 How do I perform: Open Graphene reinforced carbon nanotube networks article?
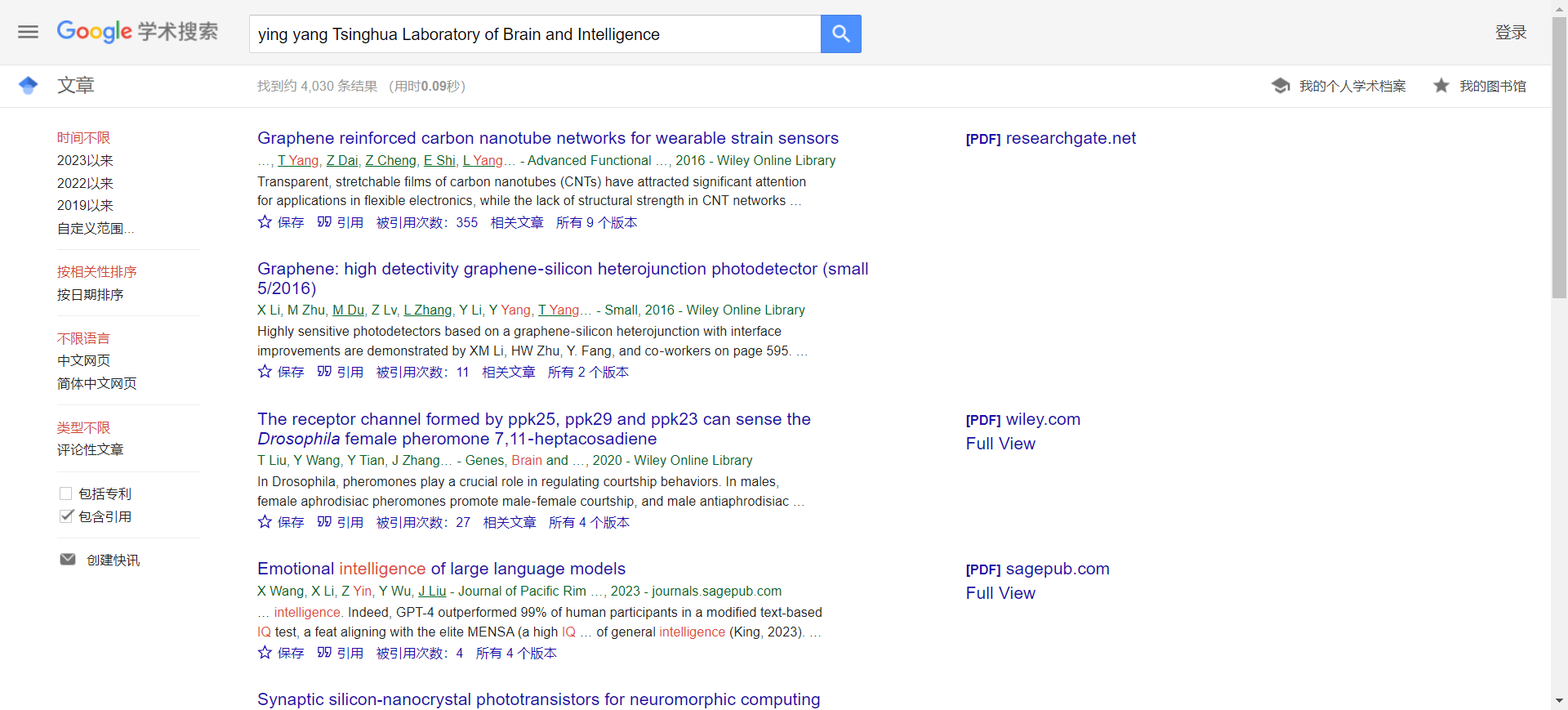(x=548, y=138)
